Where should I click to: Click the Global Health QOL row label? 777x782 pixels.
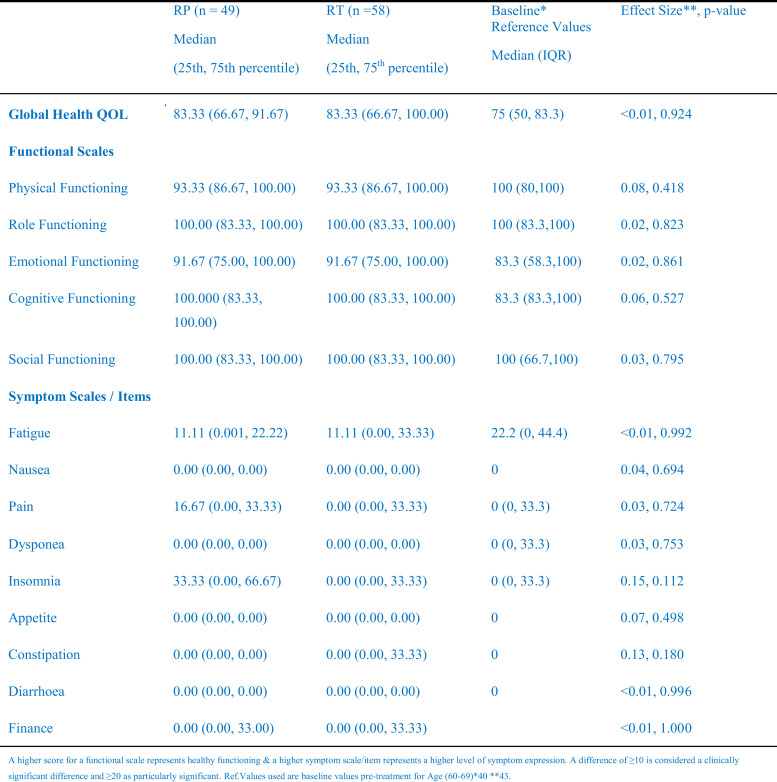(68, 115)
